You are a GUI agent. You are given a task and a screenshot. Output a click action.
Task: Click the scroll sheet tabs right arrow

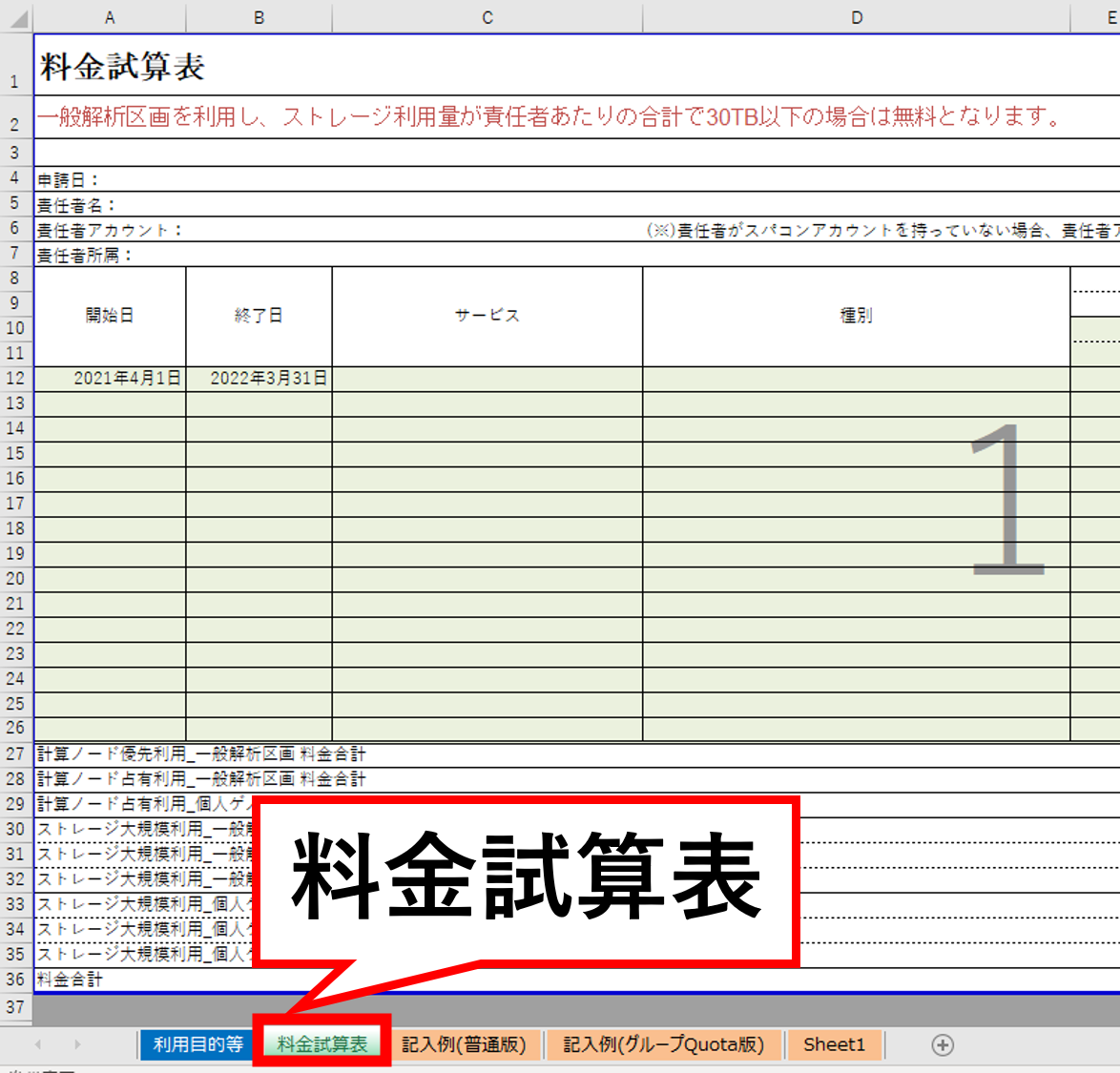coord(77,1045)
